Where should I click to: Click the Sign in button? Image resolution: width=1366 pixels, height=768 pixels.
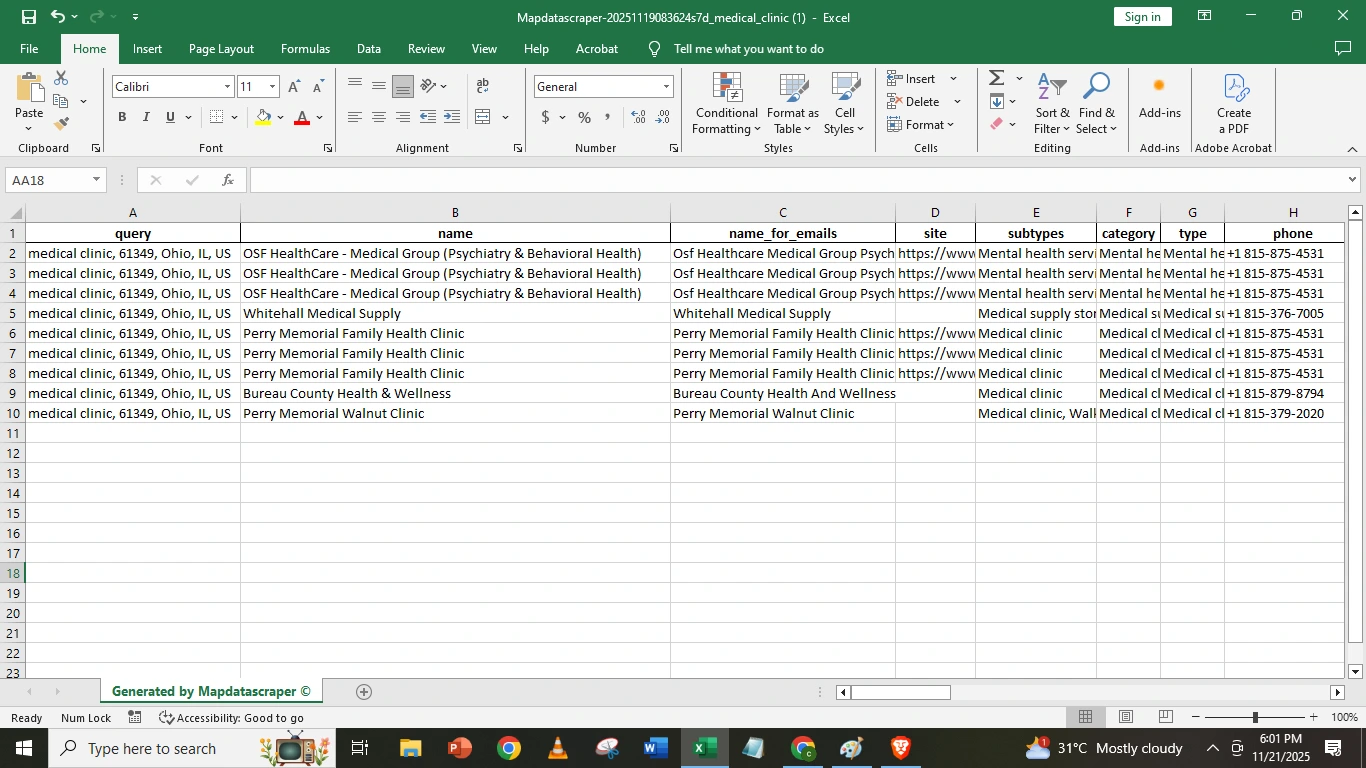(1142, 17)
